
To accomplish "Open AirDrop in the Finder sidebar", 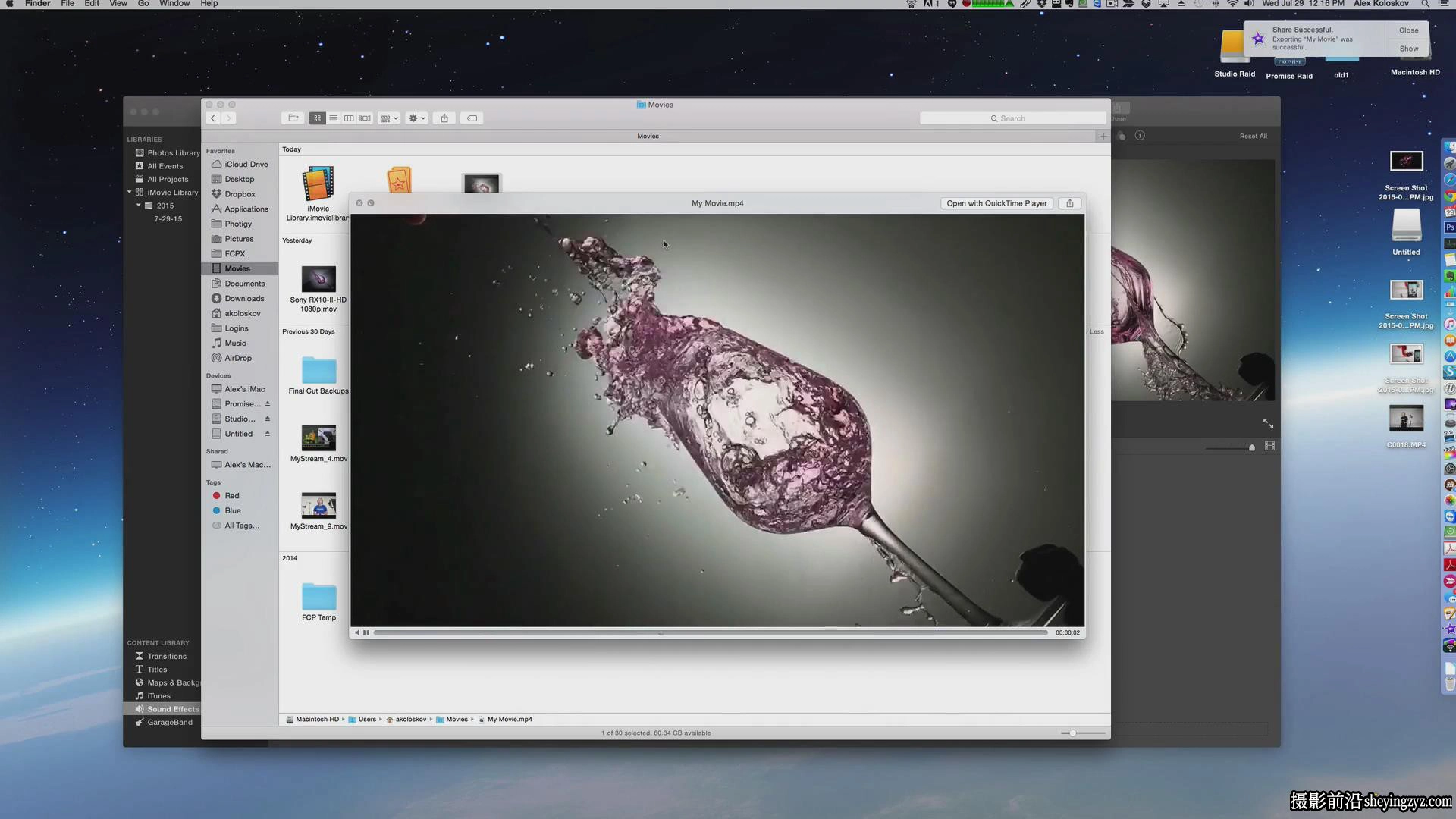I will (240, 358).
